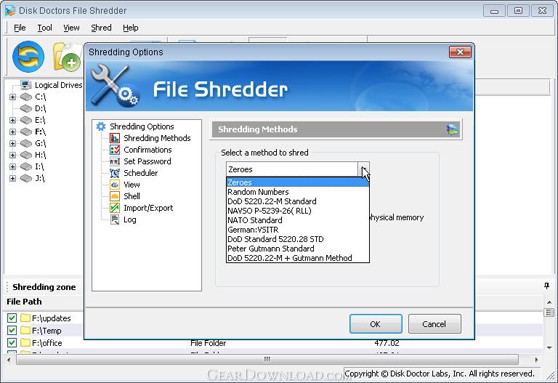Viewport: 558px width, 383px height.
Task: Uncheck the F:\office checkbox
Action: [12, 343]
